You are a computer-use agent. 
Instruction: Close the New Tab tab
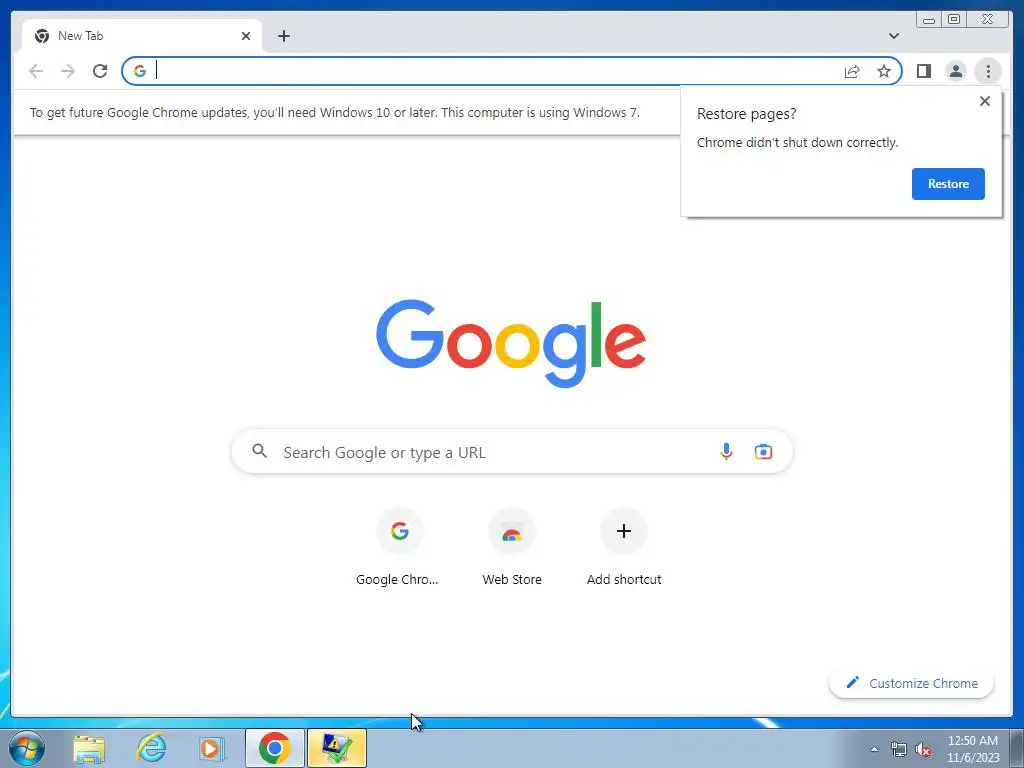(246, 36)
